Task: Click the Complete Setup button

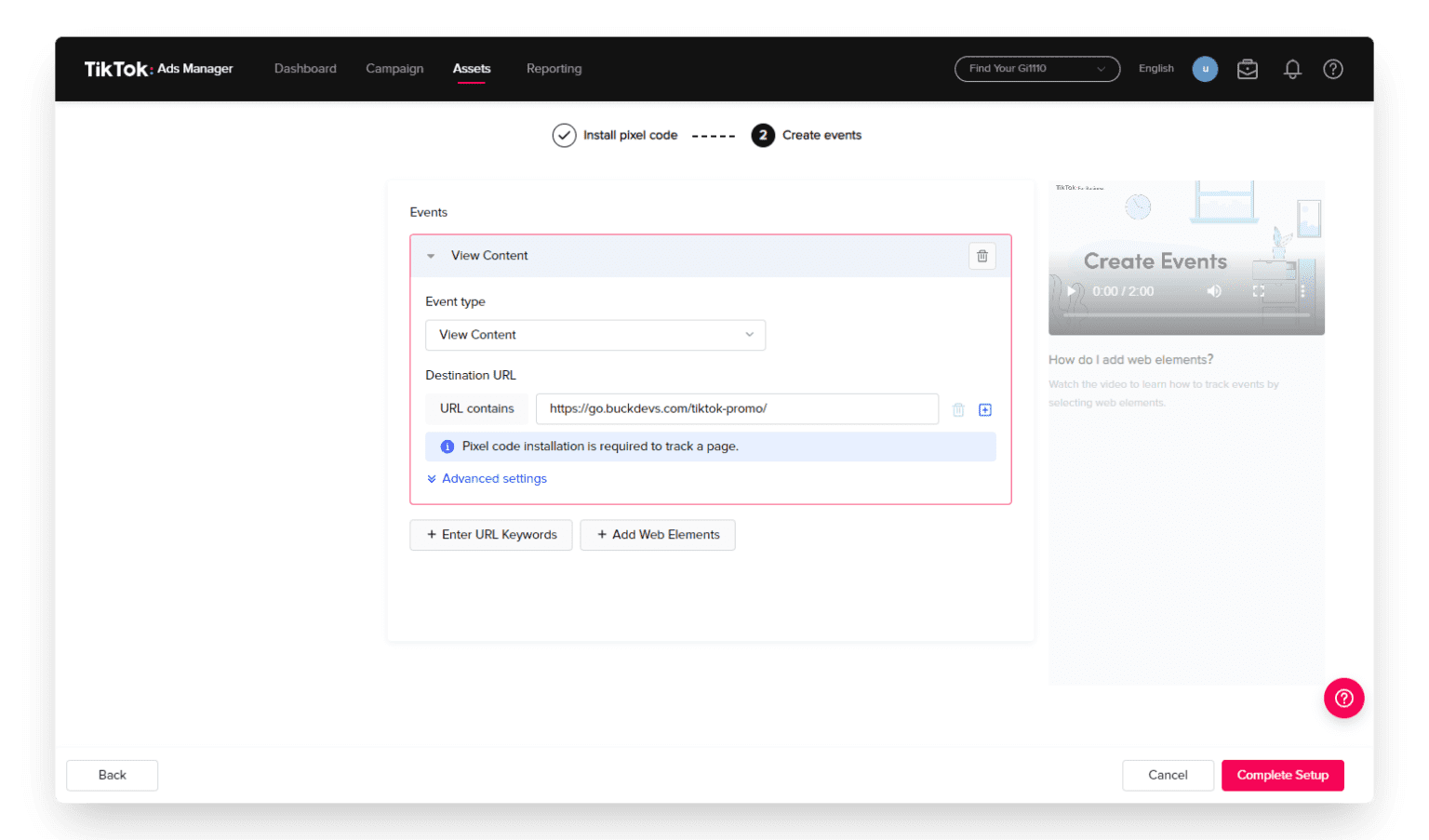Action: coord(1283,775)
